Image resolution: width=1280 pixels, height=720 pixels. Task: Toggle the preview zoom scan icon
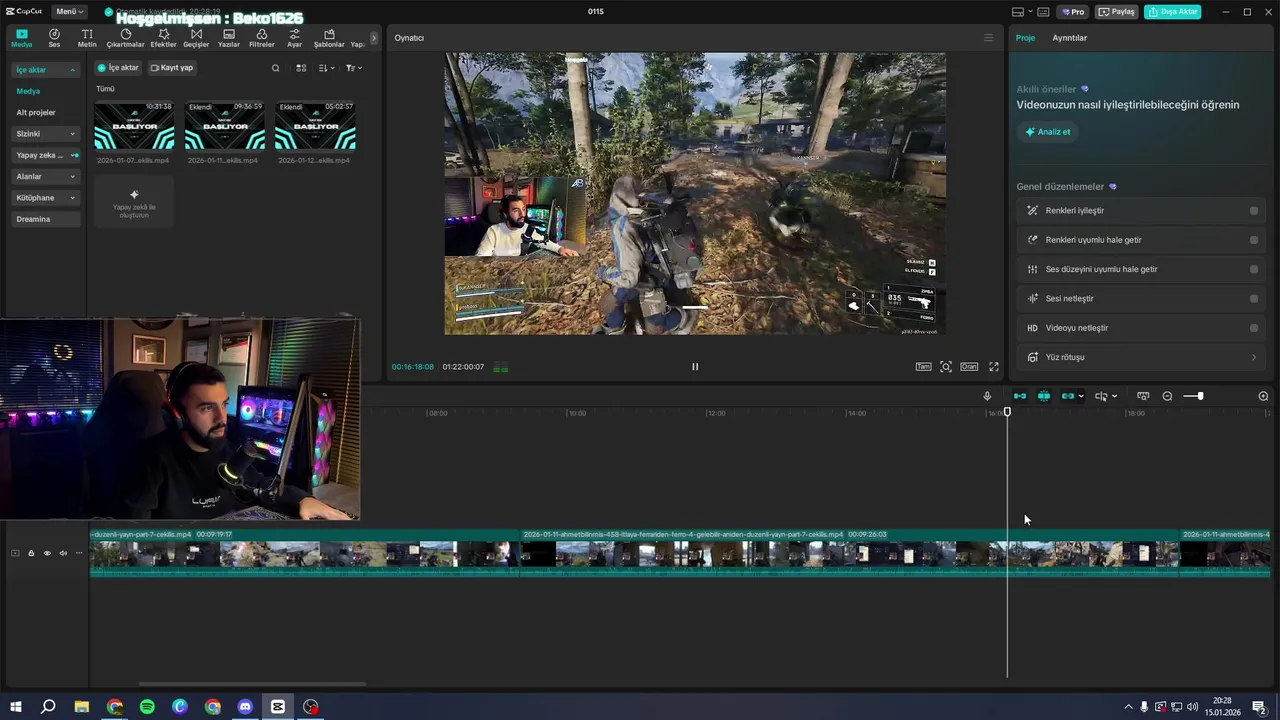click(x=946, y=367)
